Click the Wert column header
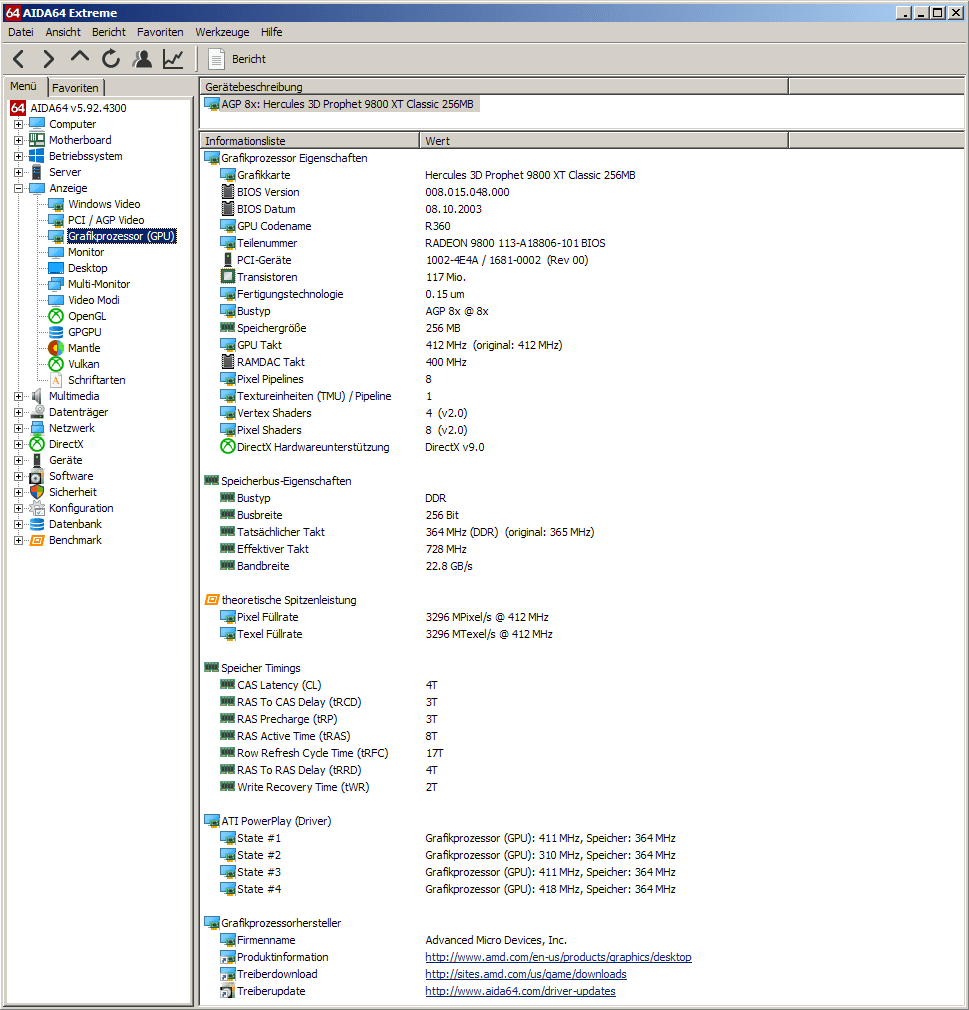This screenshot has height=1010, width=969. click(604, 140)
